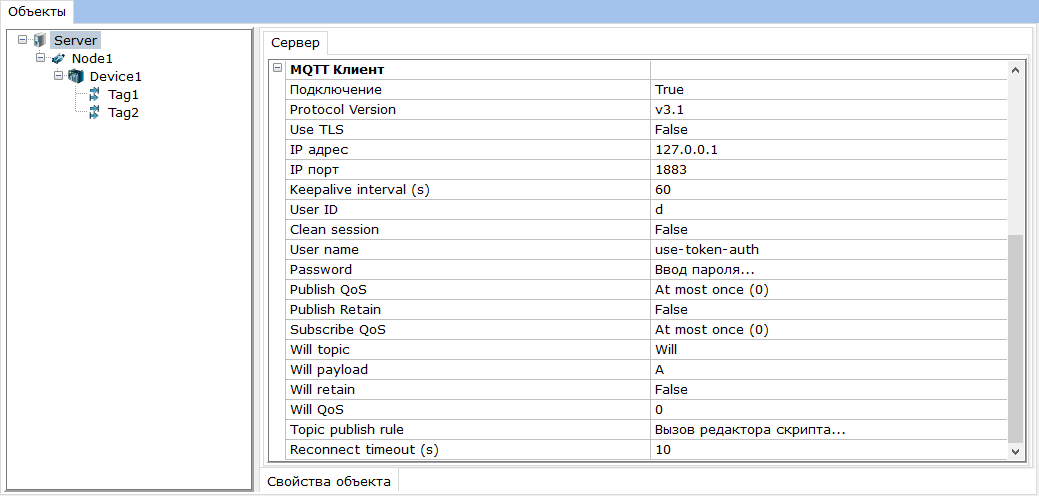The width and height of the screenshot is (1039, 496).
Task: Open script editor via Вызов редактора скрипта...
Action: click(750, 430)
